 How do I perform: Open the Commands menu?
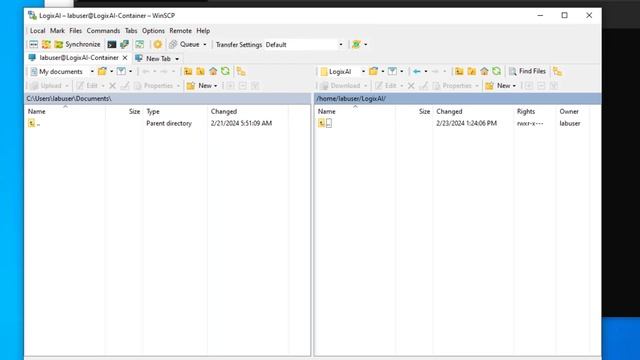[x=103, y=31]
